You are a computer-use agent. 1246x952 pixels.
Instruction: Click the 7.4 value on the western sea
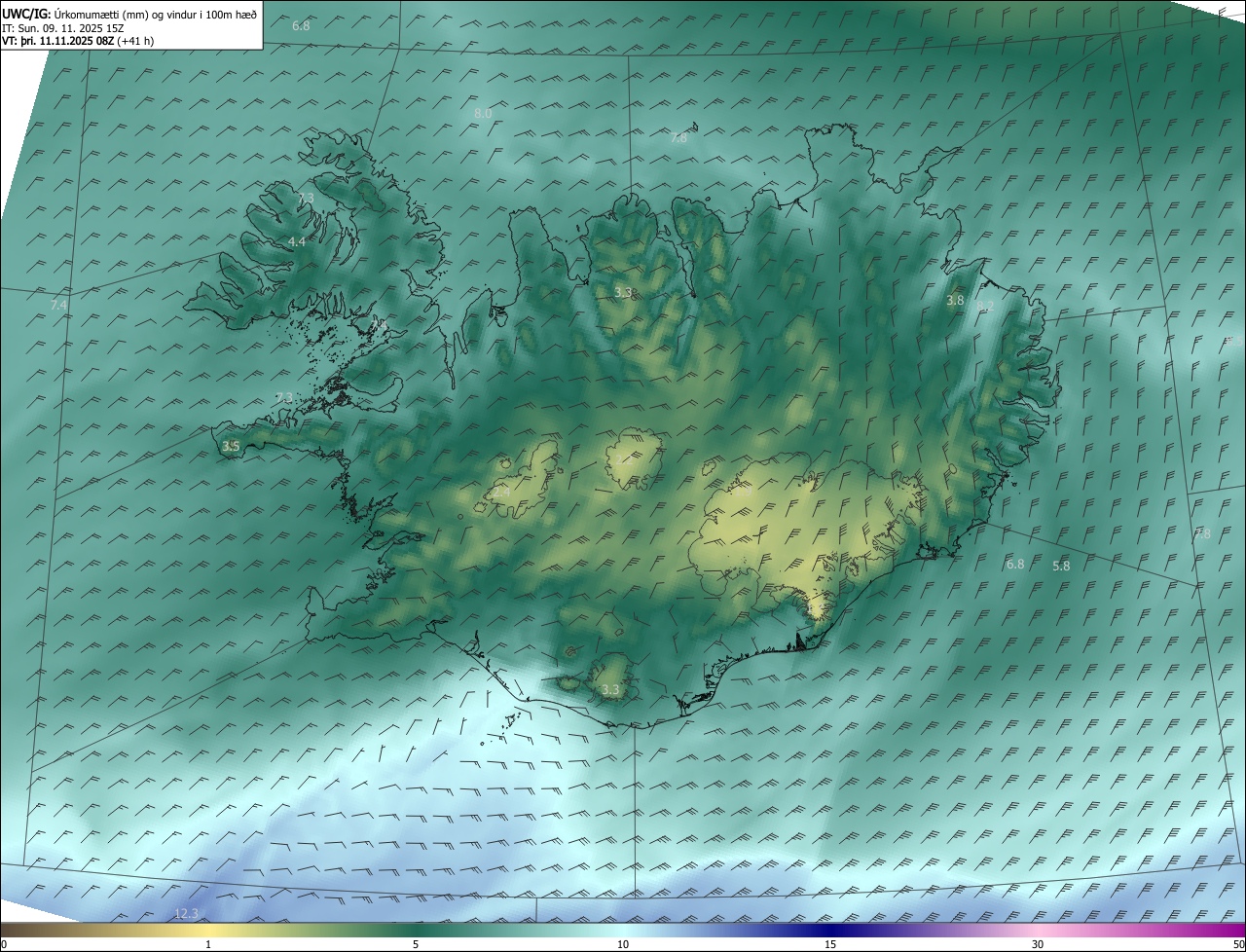click(x=58, y=306)
